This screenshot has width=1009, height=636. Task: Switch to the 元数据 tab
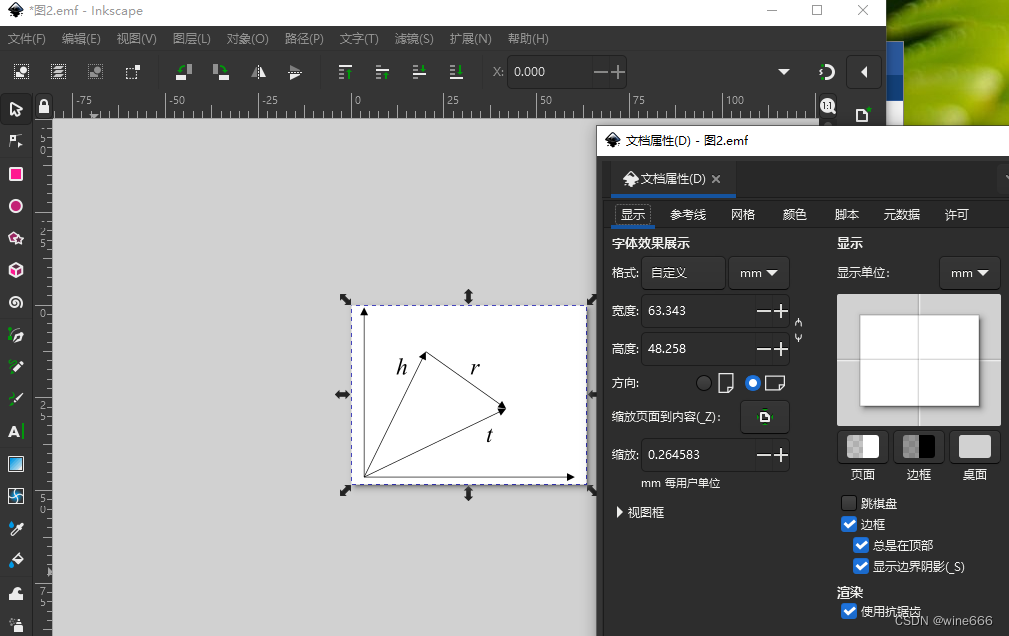pyautogui.click(x=902, y=214)
